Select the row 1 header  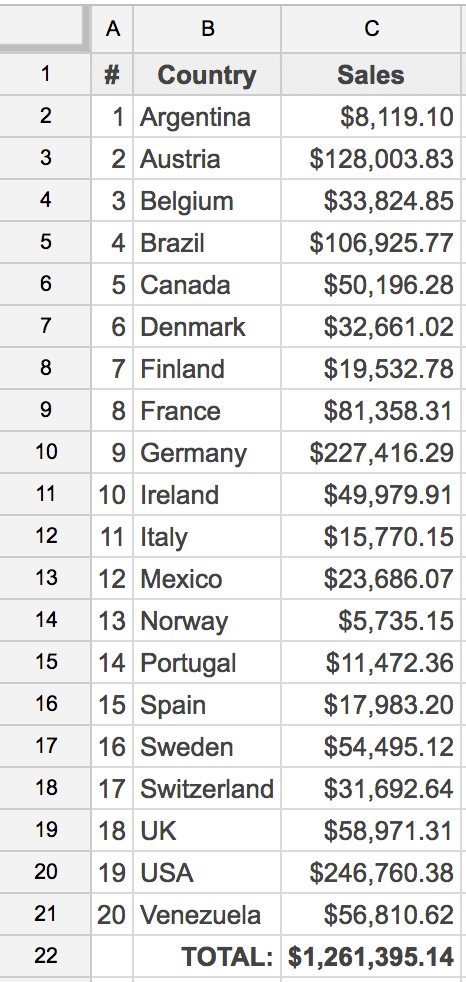(45, 75)
